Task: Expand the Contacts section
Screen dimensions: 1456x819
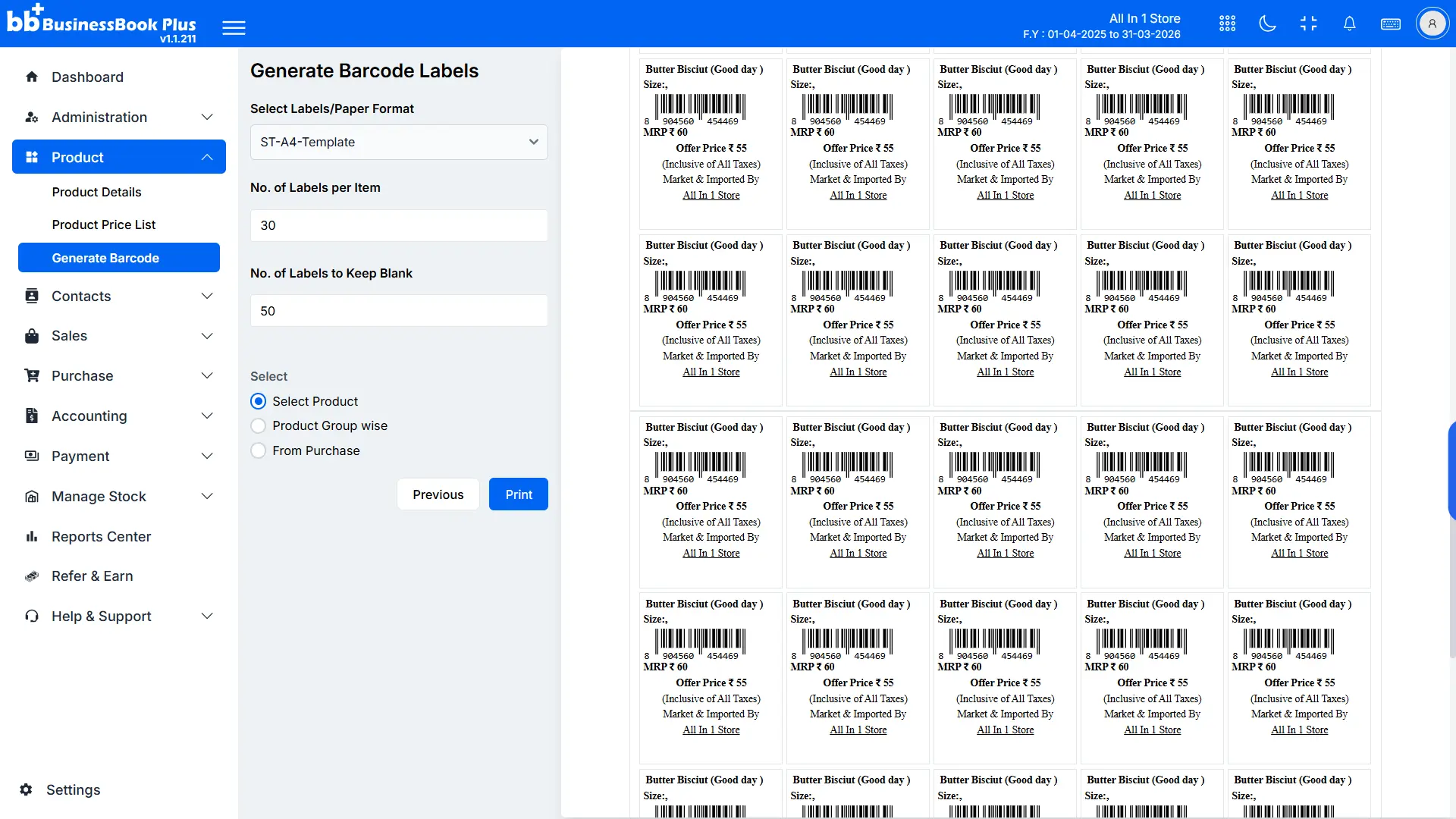Action: pos(118,296)
